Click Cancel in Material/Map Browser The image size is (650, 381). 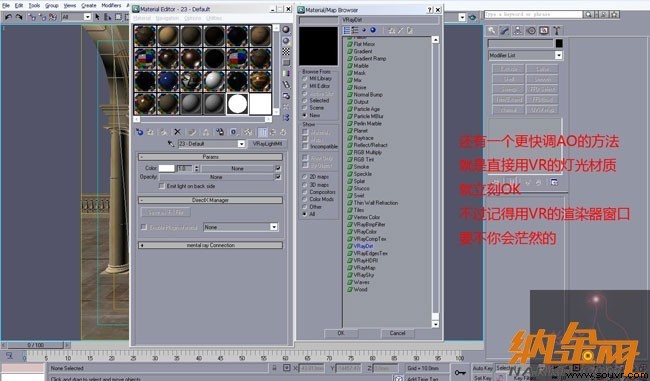[397, 333]
